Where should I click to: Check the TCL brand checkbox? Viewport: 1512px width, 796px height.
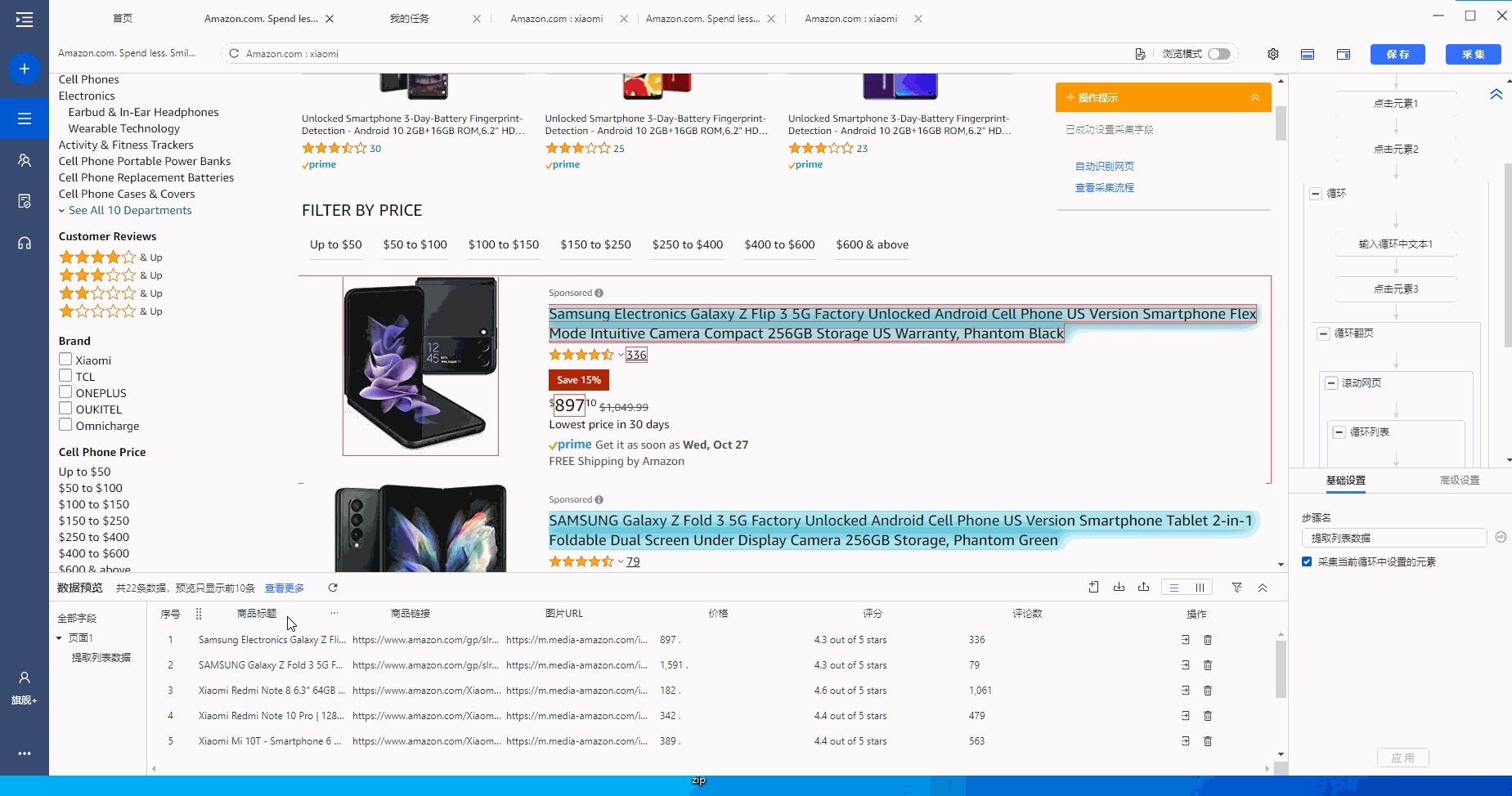[x=65, y=375]
